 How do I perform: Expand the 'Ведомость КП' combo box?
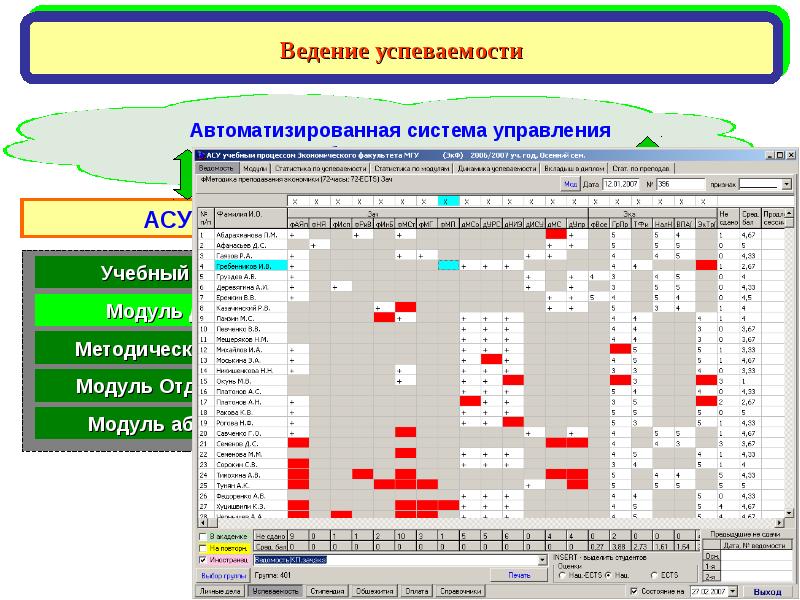543,560
